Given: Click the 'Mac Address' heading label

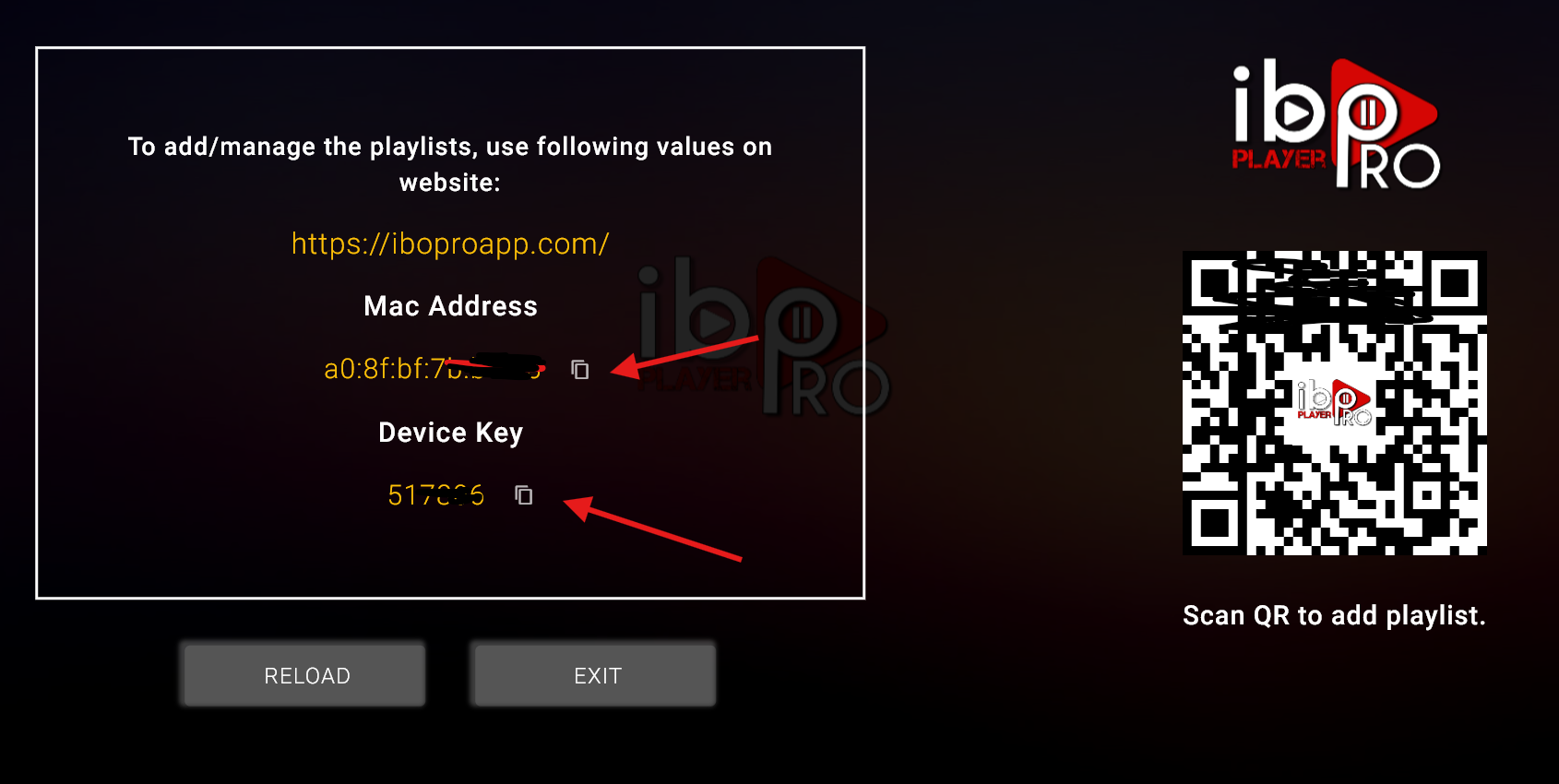Looking at the screenshot, I should pyautogui.click(x=450, y=306).
